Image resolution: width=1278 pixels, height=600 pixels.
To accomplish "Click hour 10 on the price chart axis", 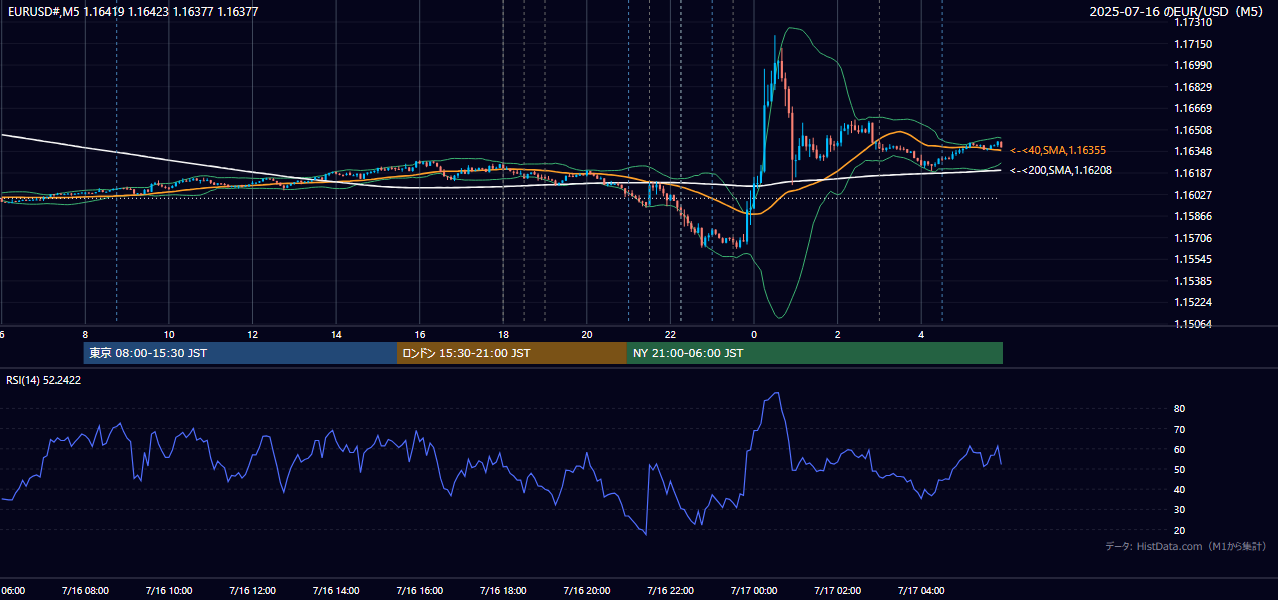I will pos(169,334).
